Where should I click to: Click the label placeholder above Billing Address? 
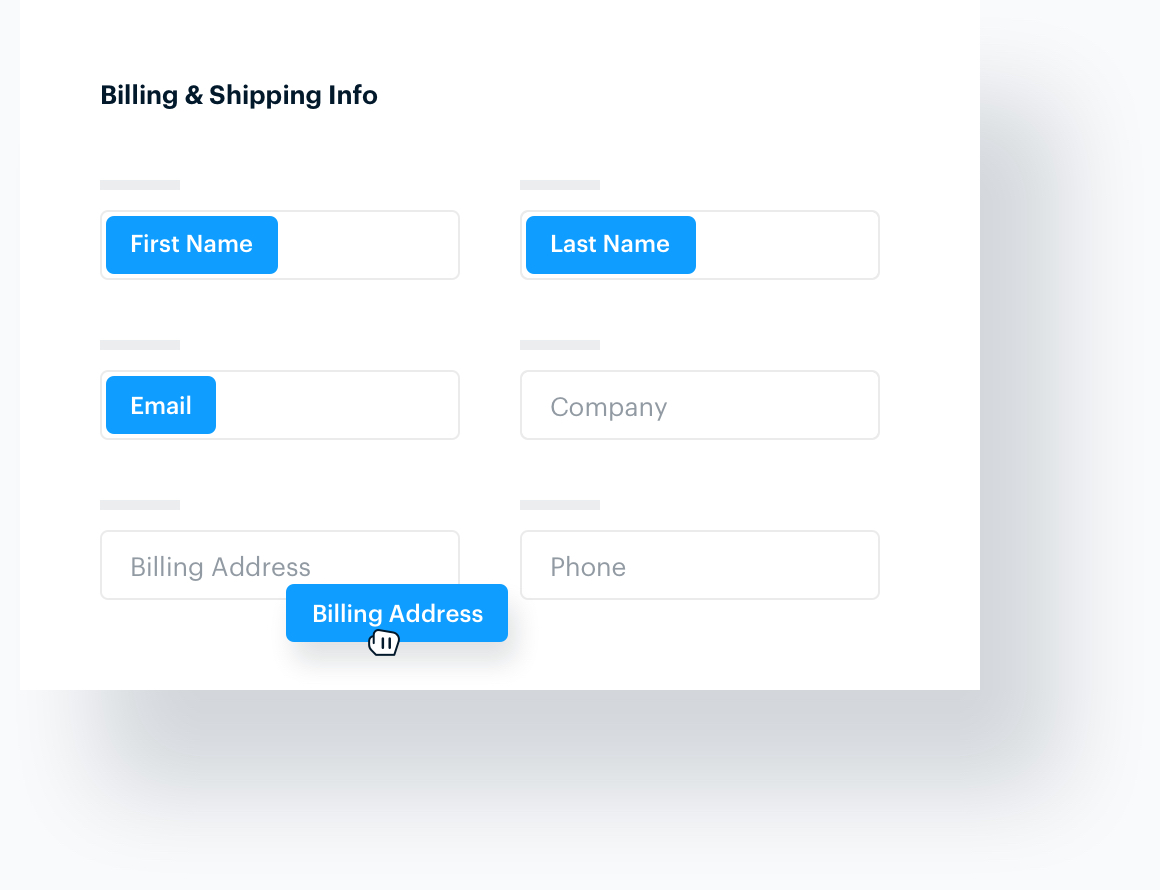140,504
